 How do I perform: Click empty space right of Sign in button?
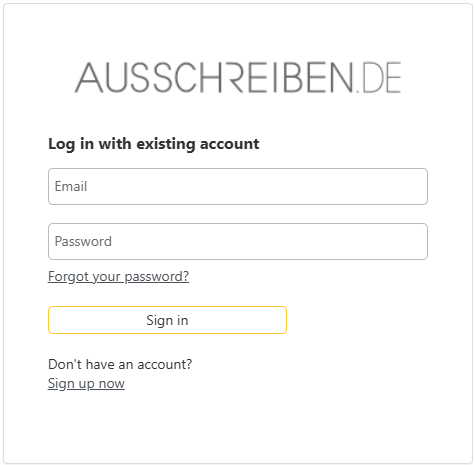(x=357, y=320)
